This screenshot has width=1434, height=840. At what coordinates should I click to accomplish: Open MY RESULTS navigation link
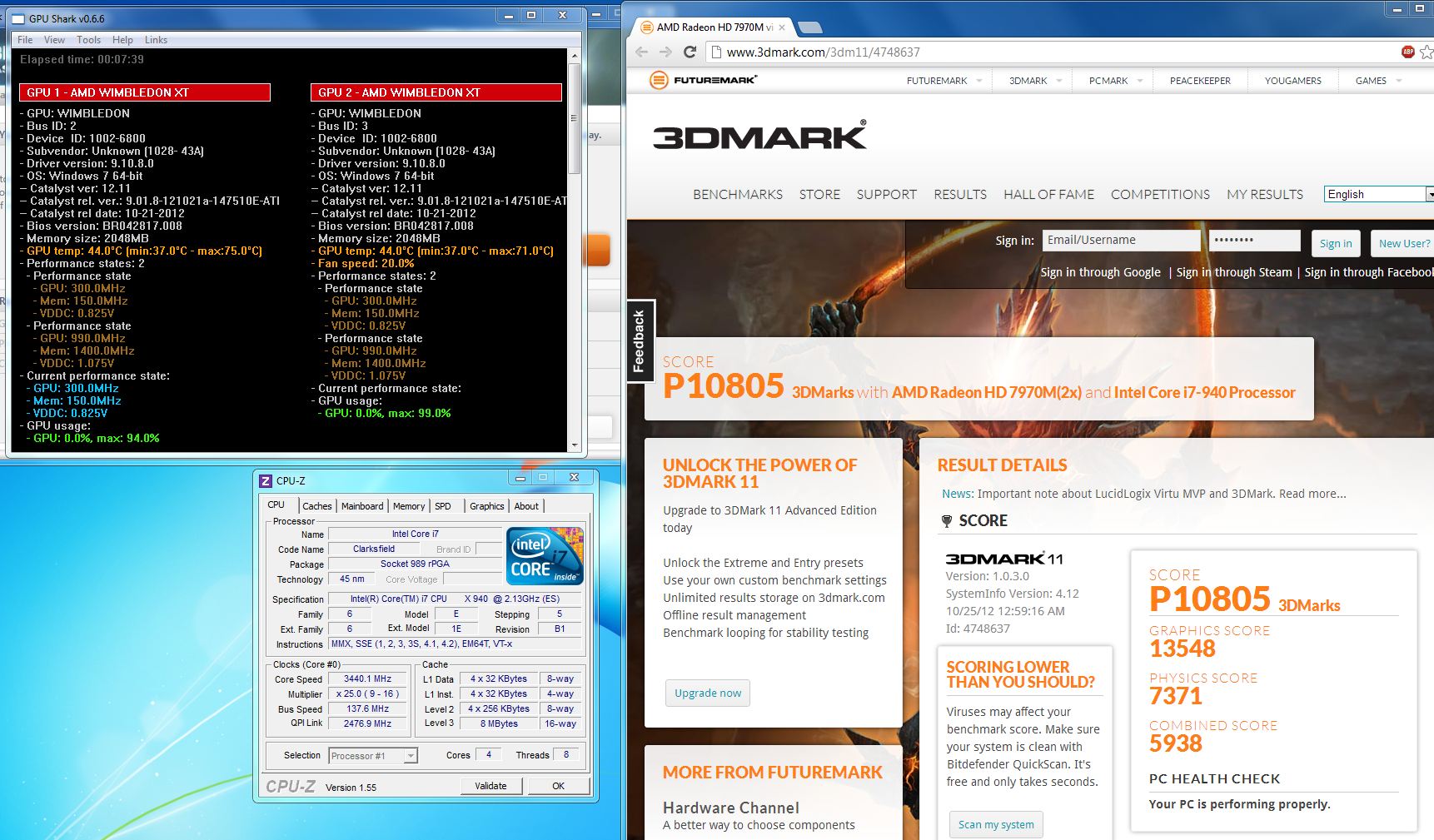(1264, 194)
